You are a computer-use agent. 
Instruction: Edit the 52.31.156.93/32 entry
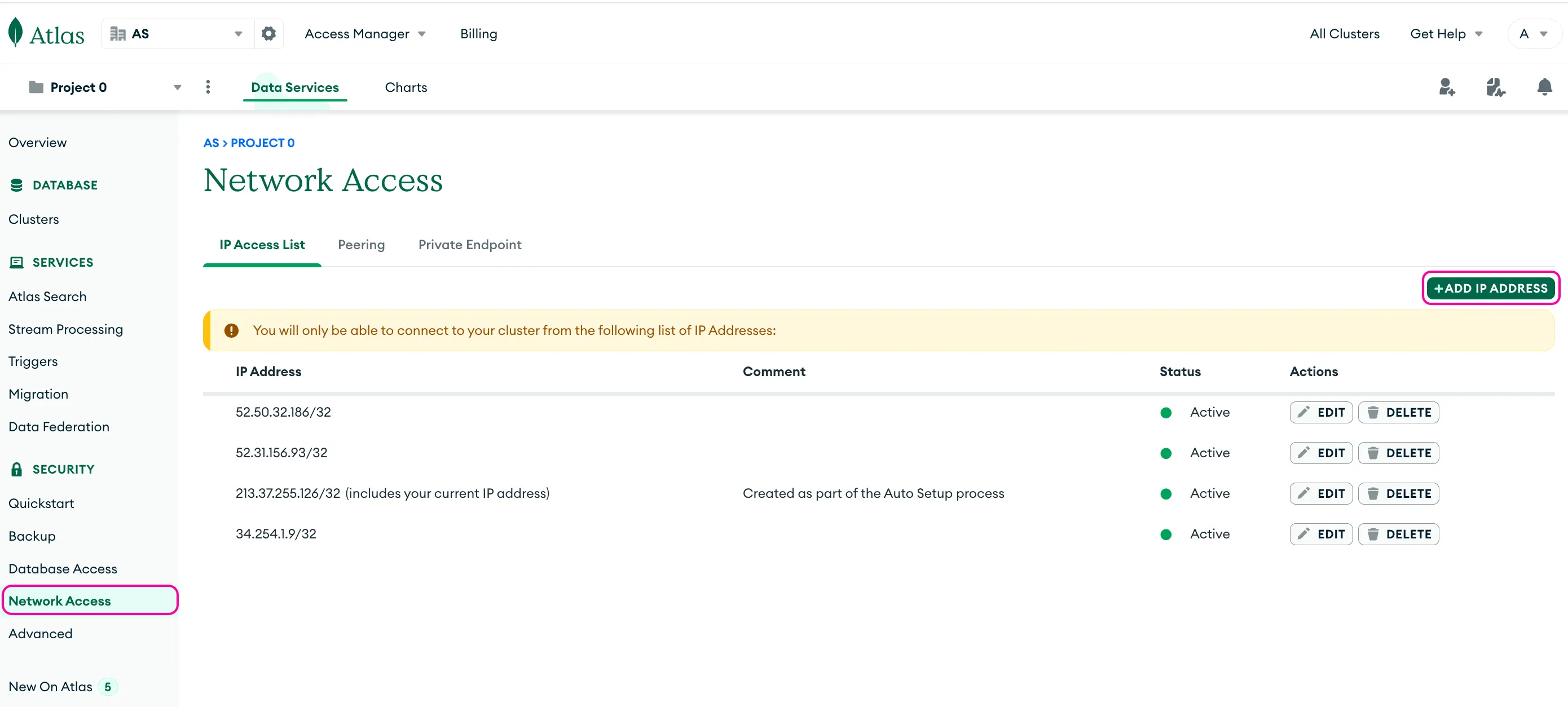point(1321,453)
